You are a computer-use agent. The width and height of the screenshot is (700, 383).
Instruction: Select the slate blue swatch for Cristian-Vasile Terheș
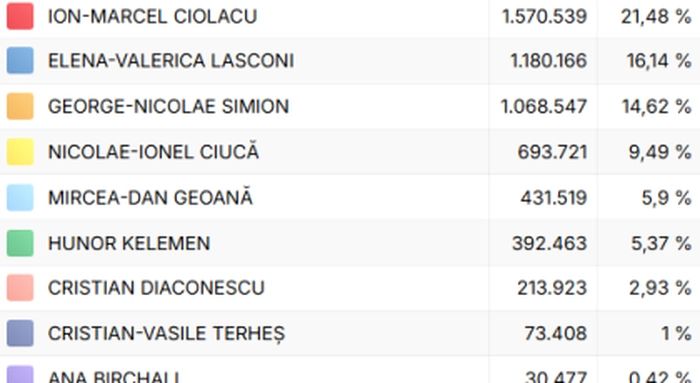[20, 333]
